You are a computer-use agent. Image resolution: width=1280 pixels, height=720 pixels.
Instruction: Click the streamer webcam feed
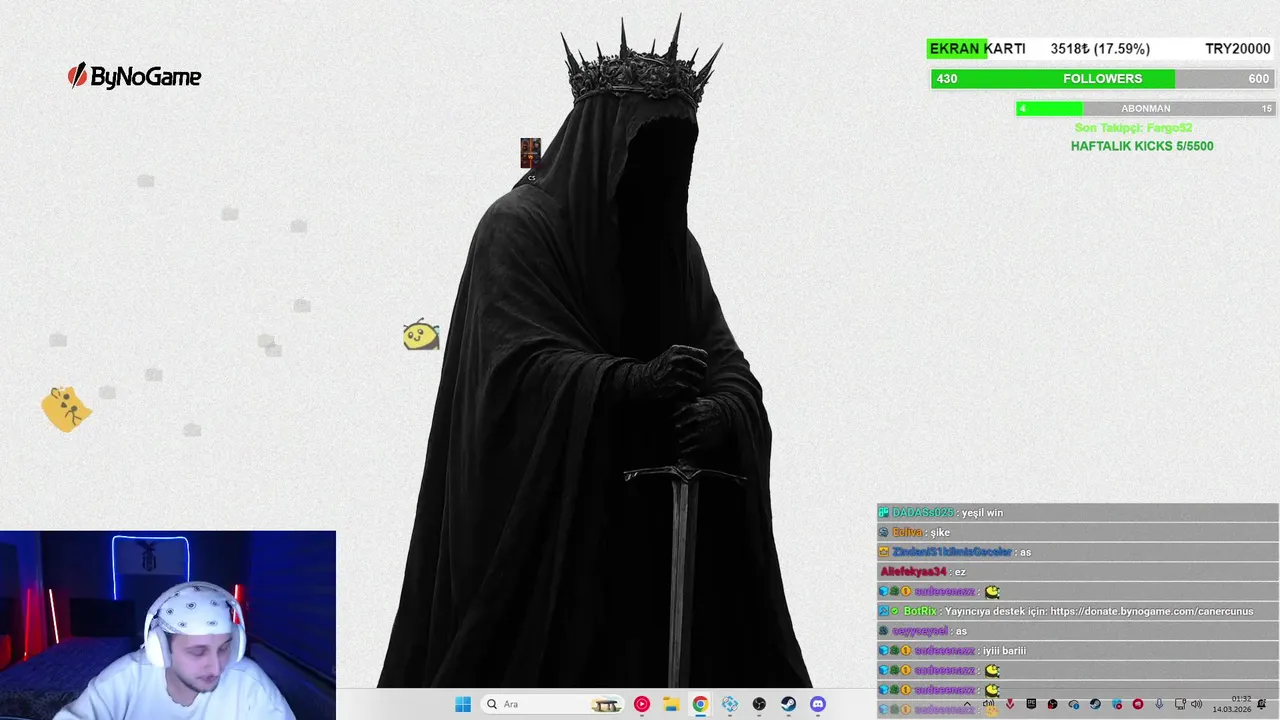[x=168, y=625]
